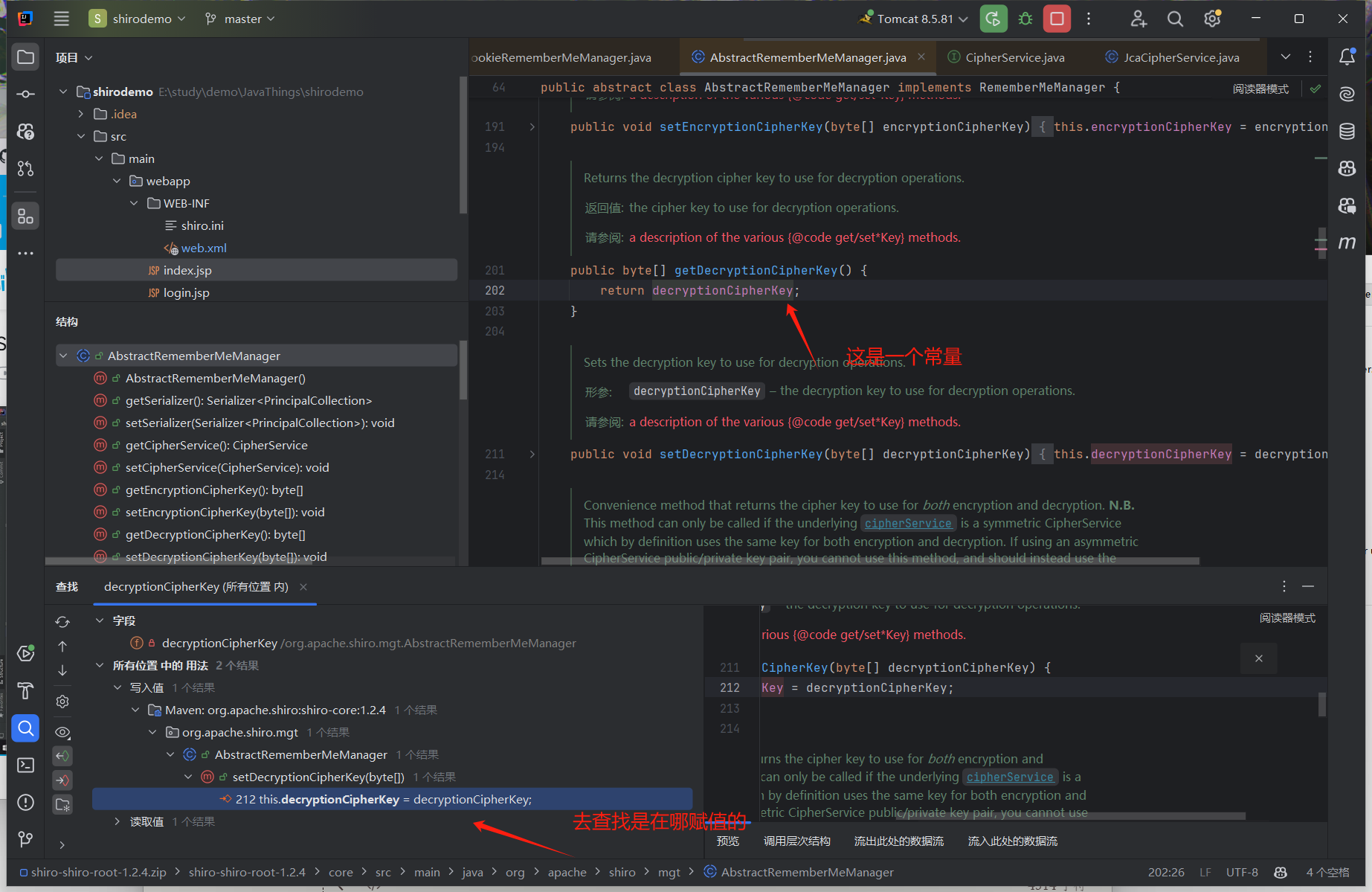The height and width of the screenshot is (892, 1372).
Task: Open more run actions menu
Action: (x=1089, y=19)
